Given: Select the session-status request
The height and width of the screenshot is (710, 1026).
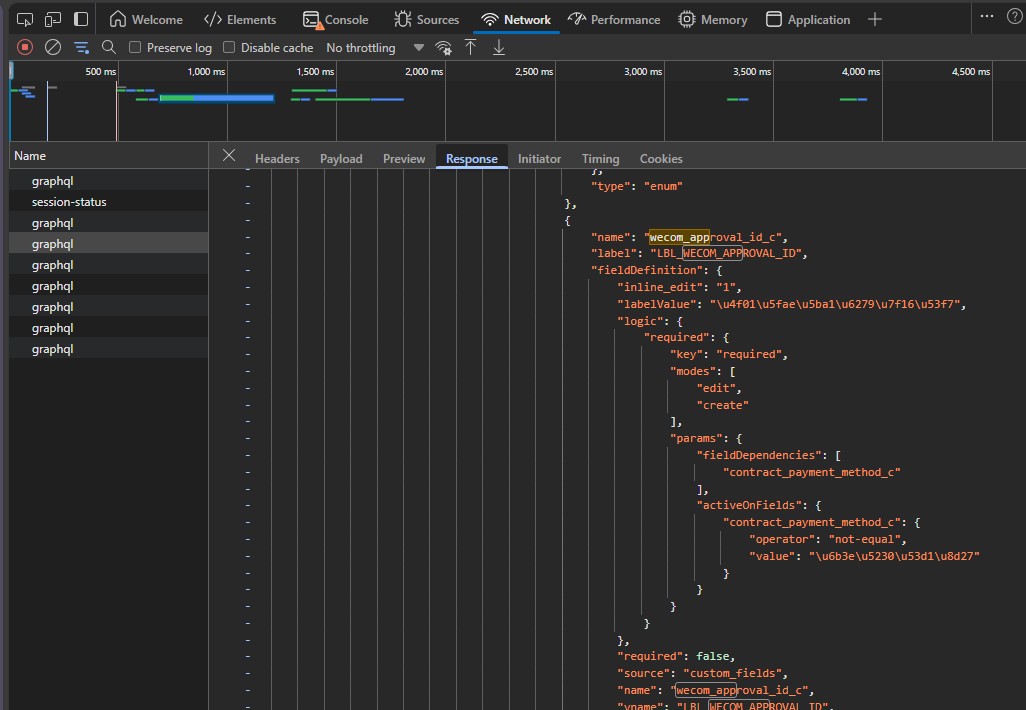Looking at the screenshot, I should (69, 202).
